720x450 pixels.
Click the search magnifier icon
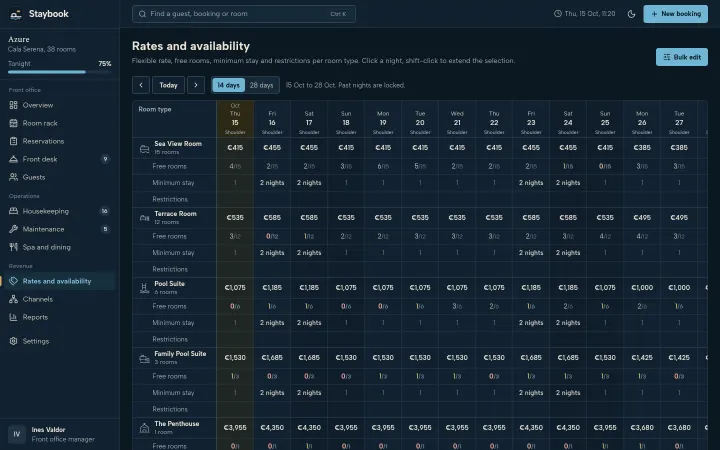click(142, 14)
